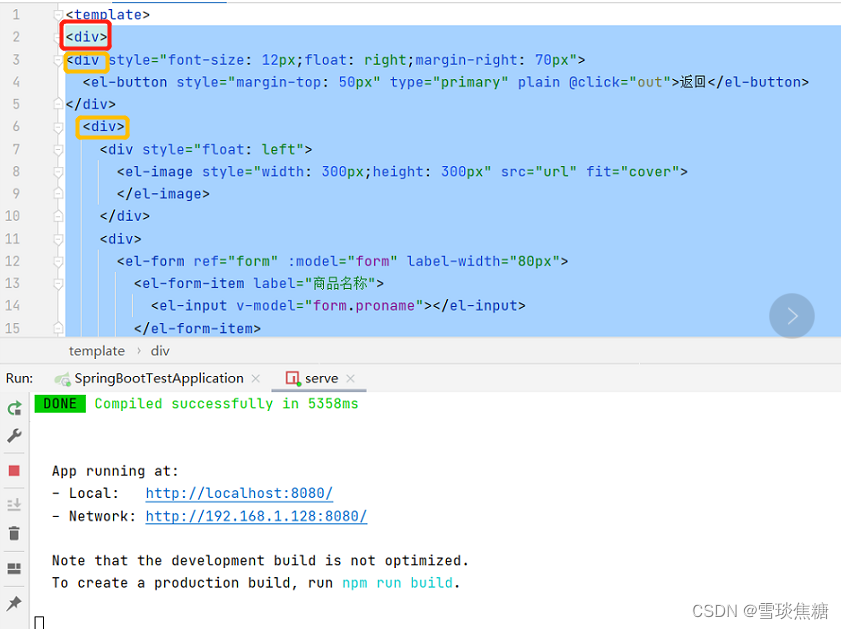Open the wrench settings icon in Run panel
Viewport: 844px width, 629px height.
click(x=15, y=435)
